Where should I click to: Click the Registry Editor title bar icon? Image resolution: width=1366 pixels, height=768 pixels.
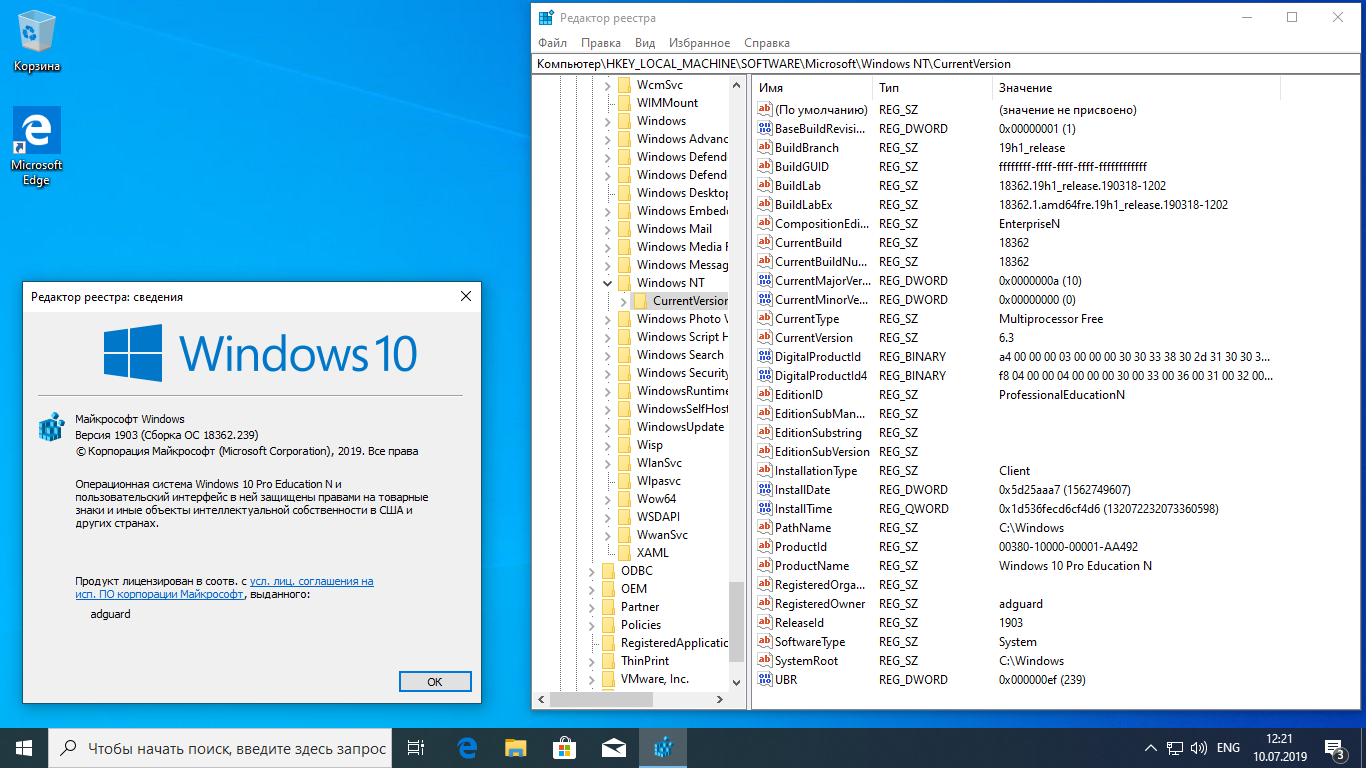(546, 18)
